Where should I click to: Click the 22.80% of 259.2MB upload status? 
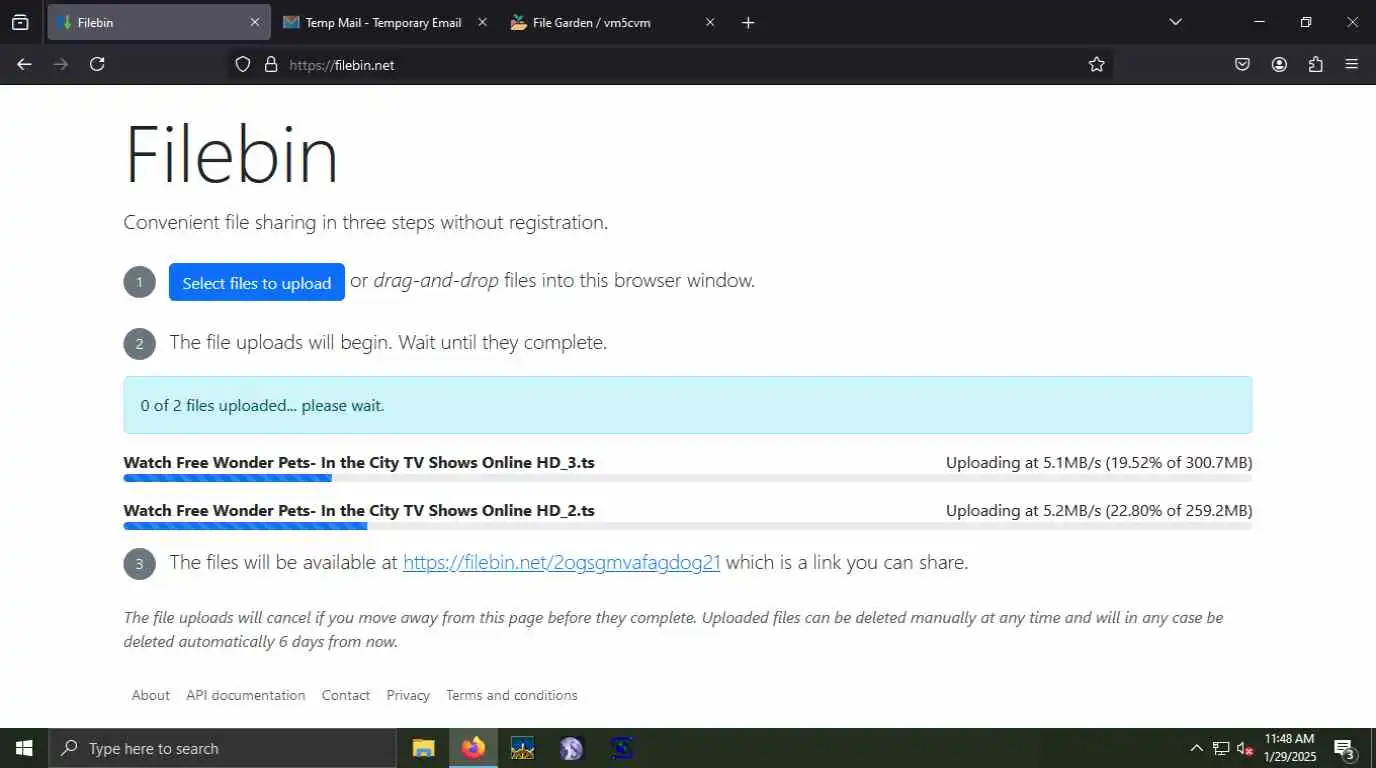tap(1099, 510)
